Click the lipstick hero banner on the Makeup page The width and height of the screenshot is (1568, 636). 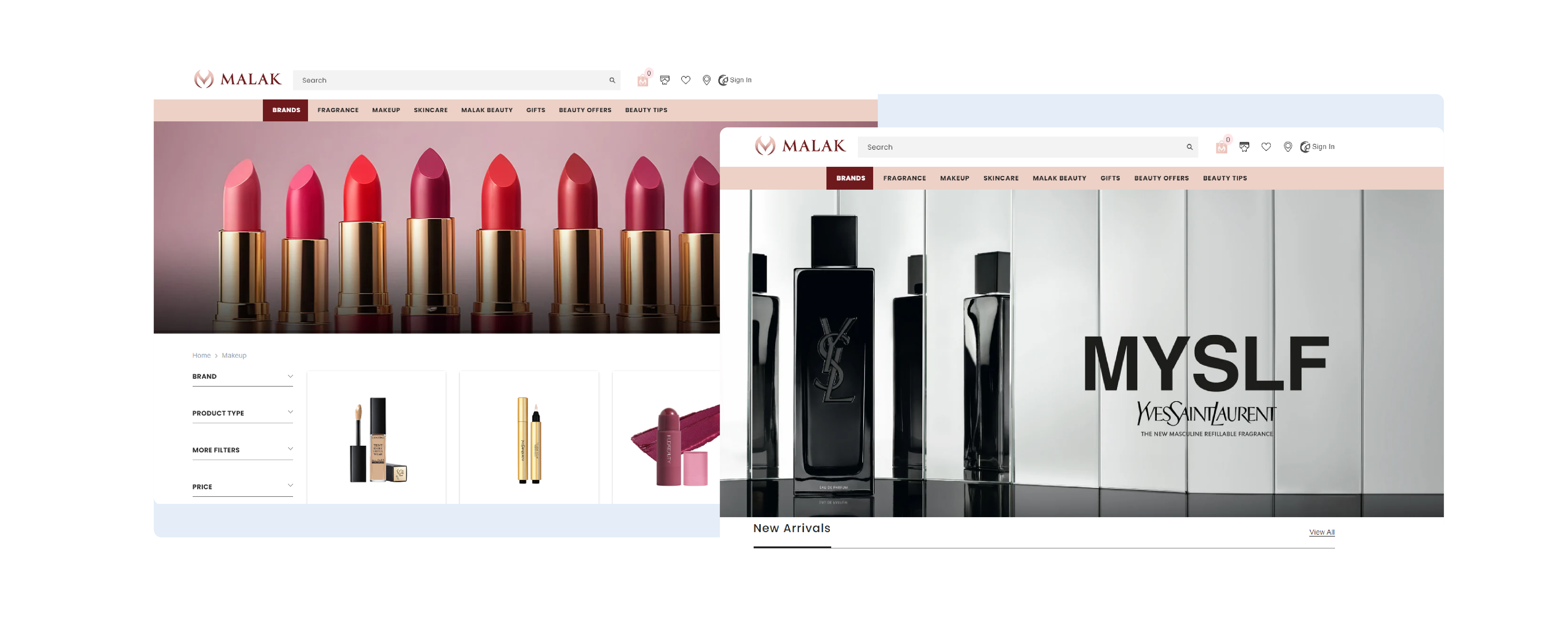[x=436, y=227]
